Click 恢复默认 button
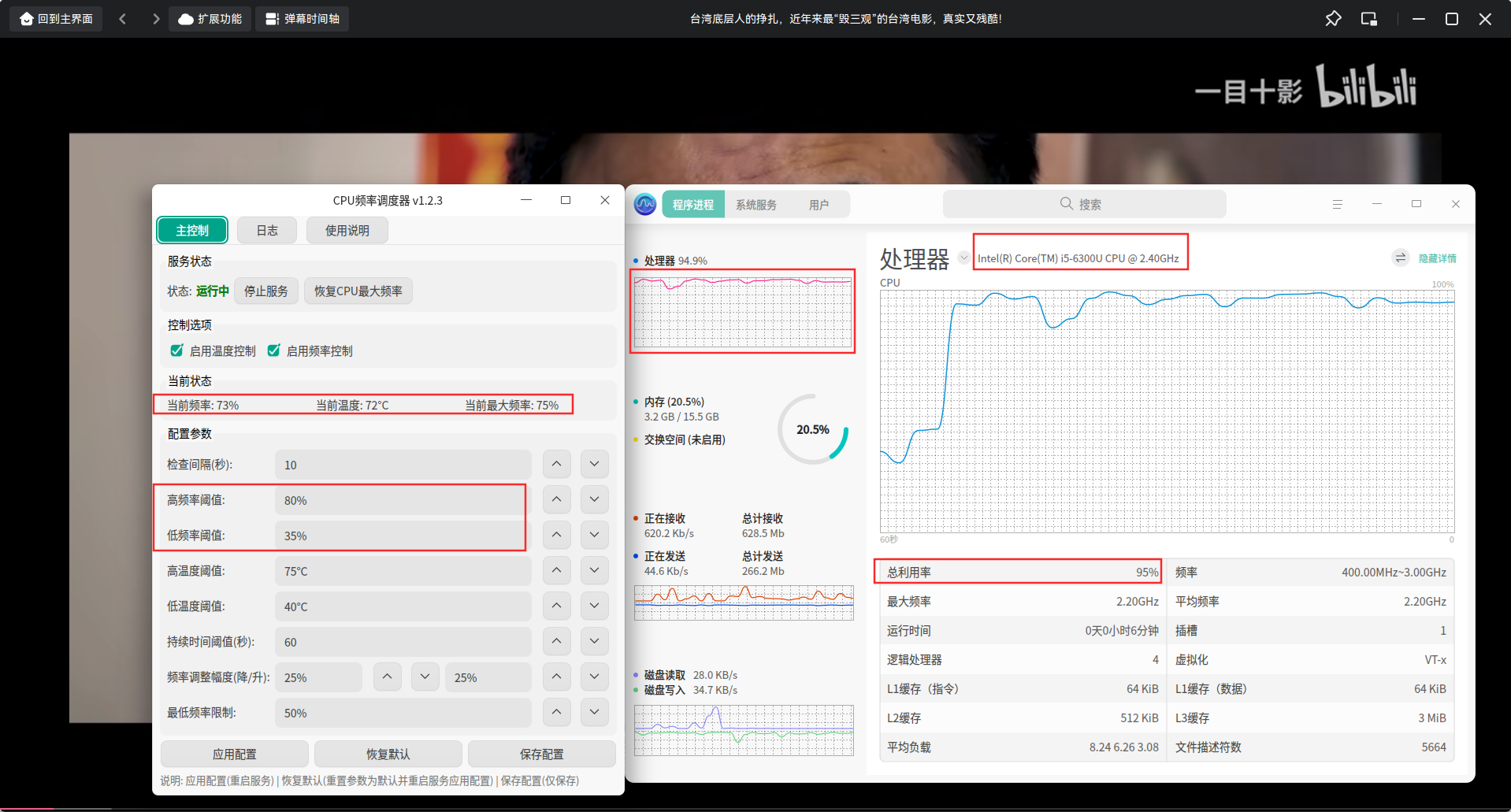 (388, 754)
